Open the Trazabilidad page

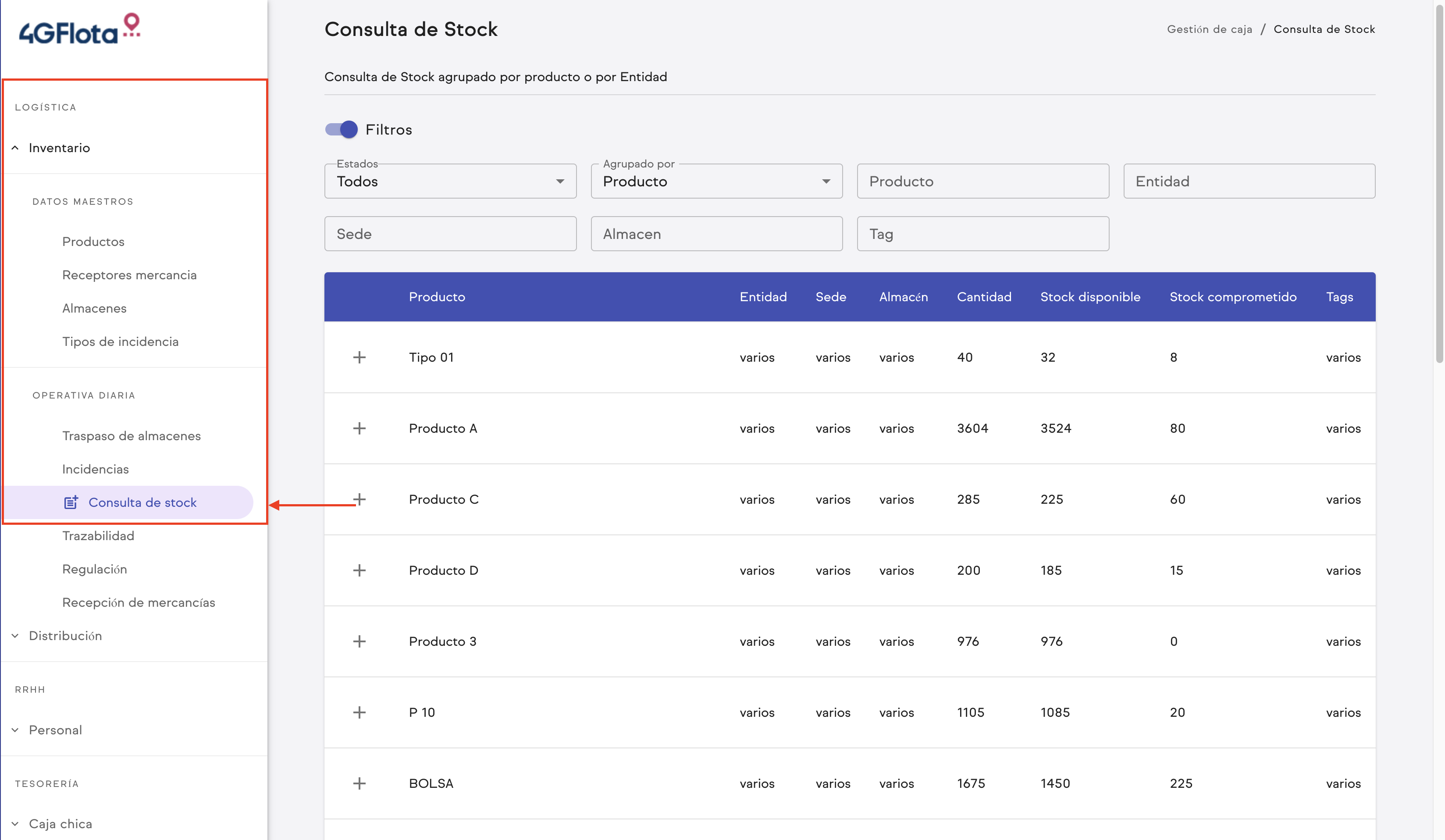(x=99, y=536)
